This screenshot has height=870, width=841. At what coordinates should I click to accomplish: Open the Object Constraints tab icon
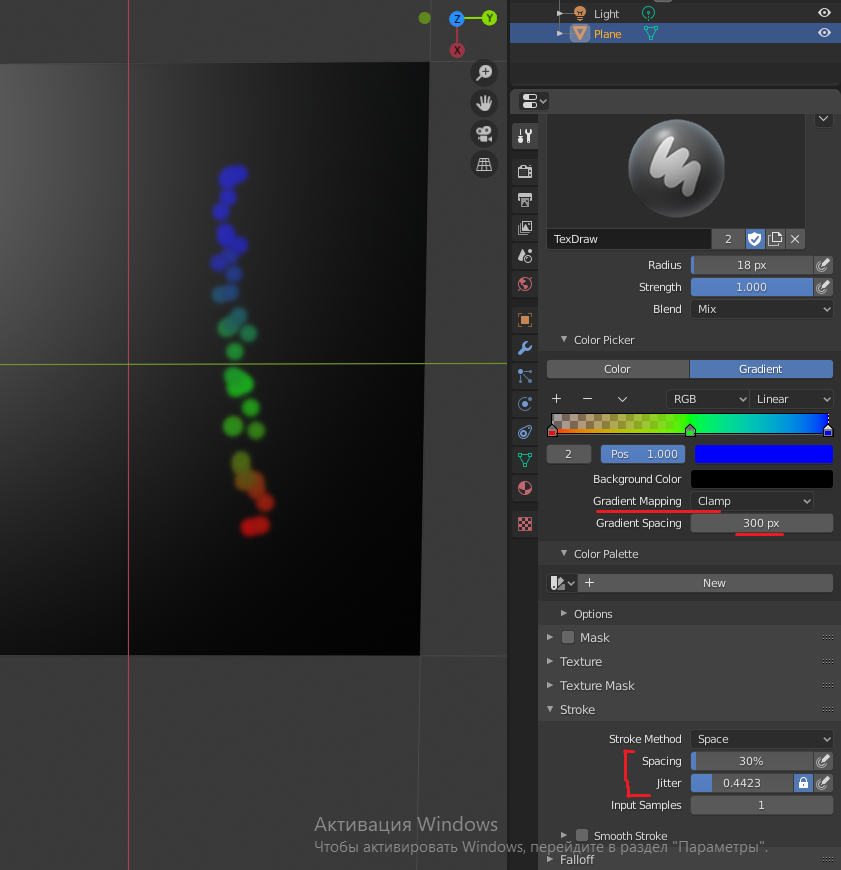click(525, 432)
